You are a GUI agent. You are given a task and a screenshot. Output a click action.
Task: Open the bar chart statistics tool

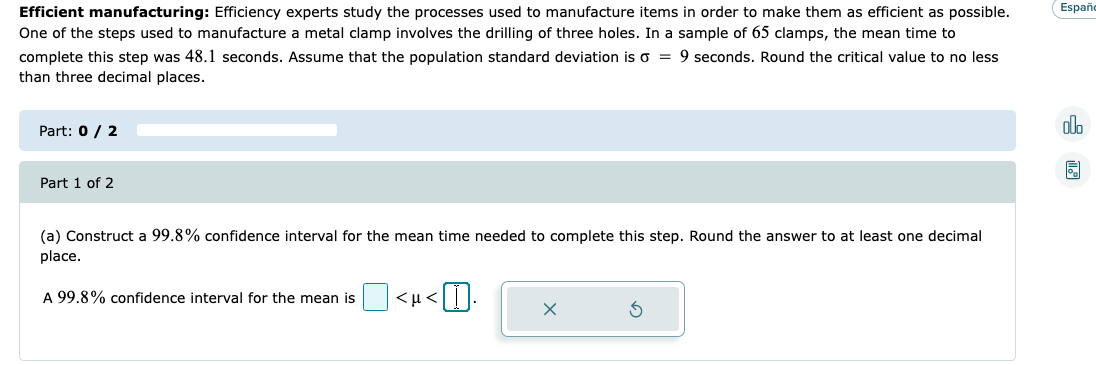pos(1072,126)
